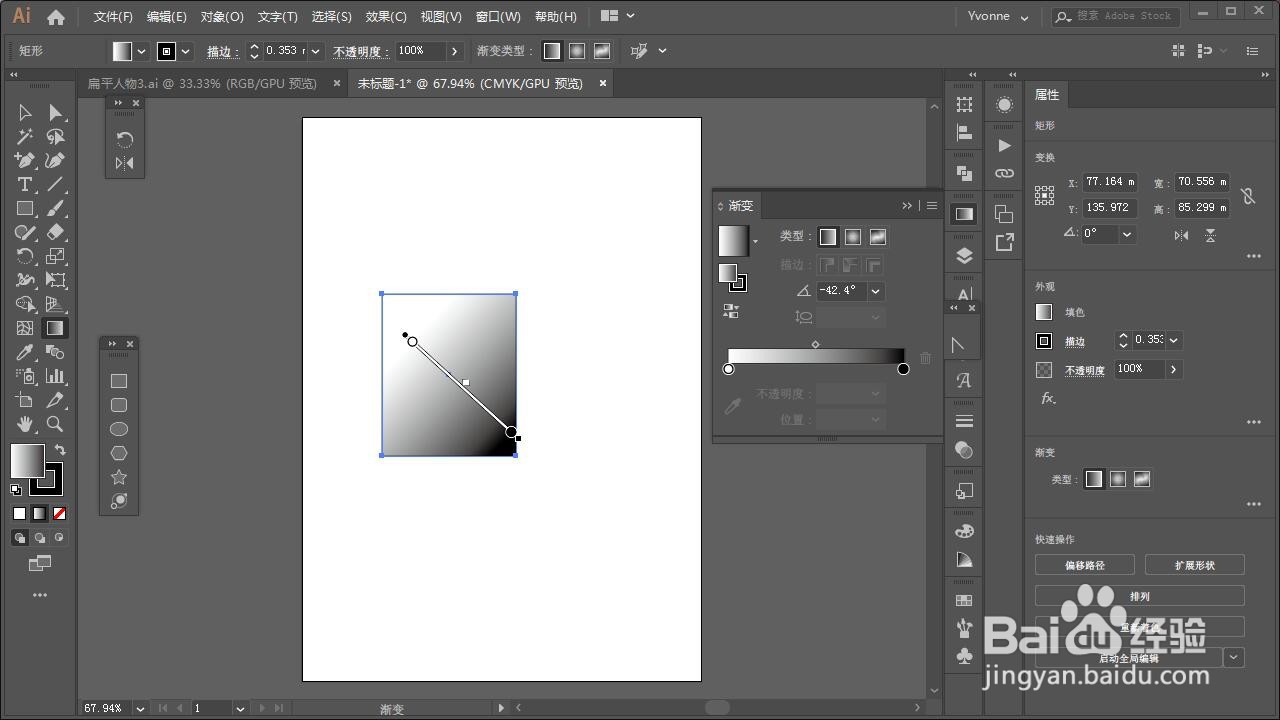
Task: Open the 窗口(W) menu
Action: click(x=498, y=17)
